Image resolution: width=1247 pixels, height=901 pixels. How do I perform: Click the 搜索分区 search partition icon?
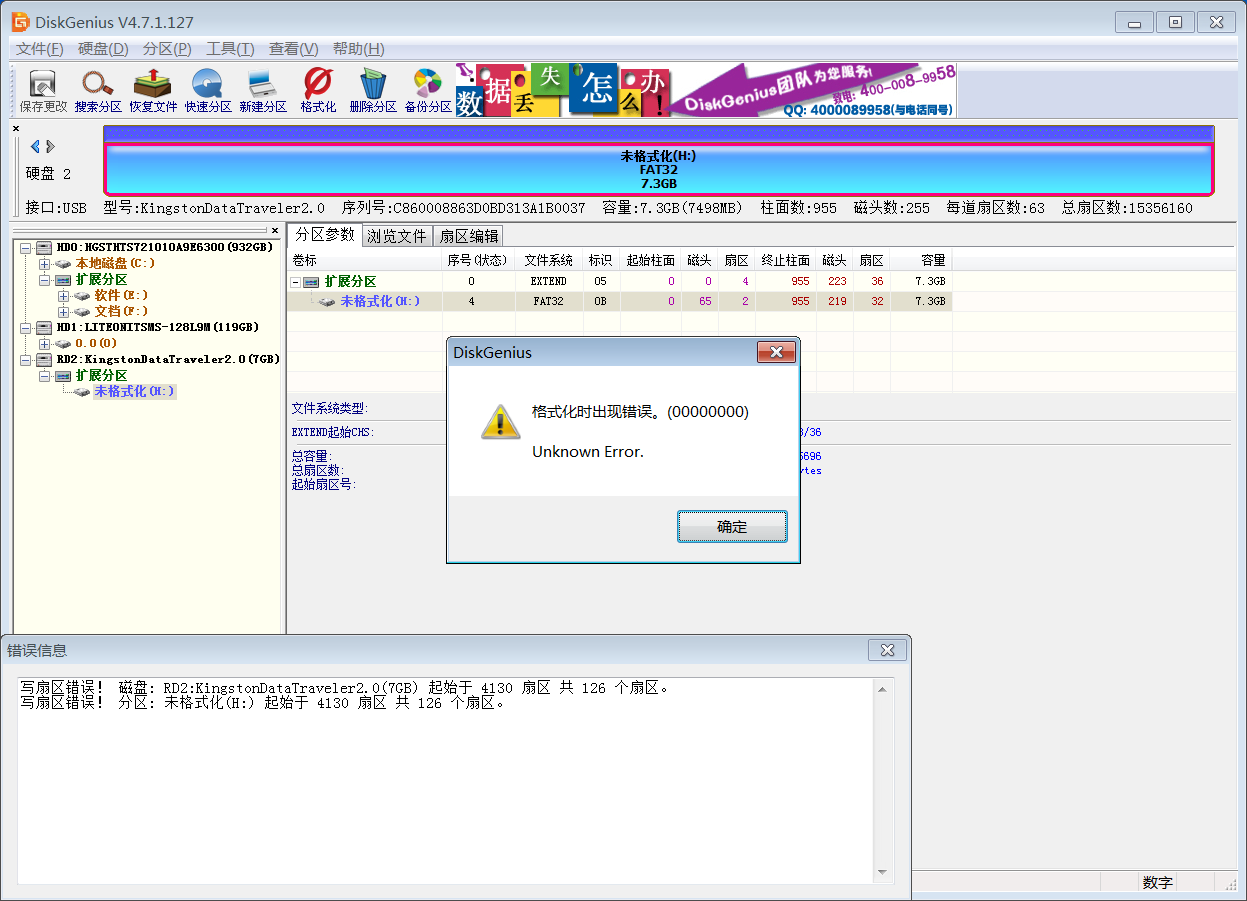point(98,90)
